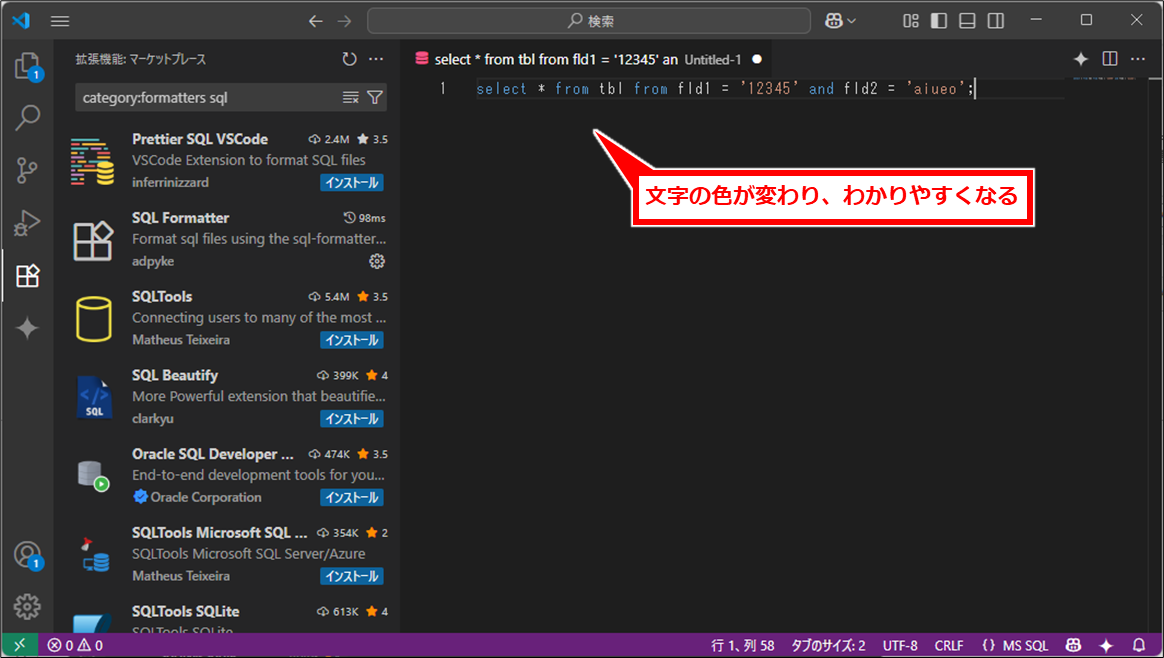Open the notifications bell
The width and height of the screenshot is (1164, 658).
coord(1139,645)
